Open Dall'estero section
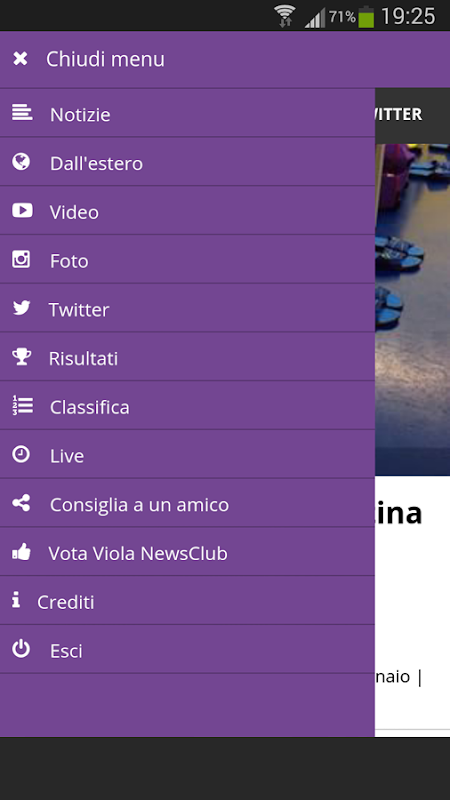The width and height of the screenshot is (450, 800). (x=187, y=162)
